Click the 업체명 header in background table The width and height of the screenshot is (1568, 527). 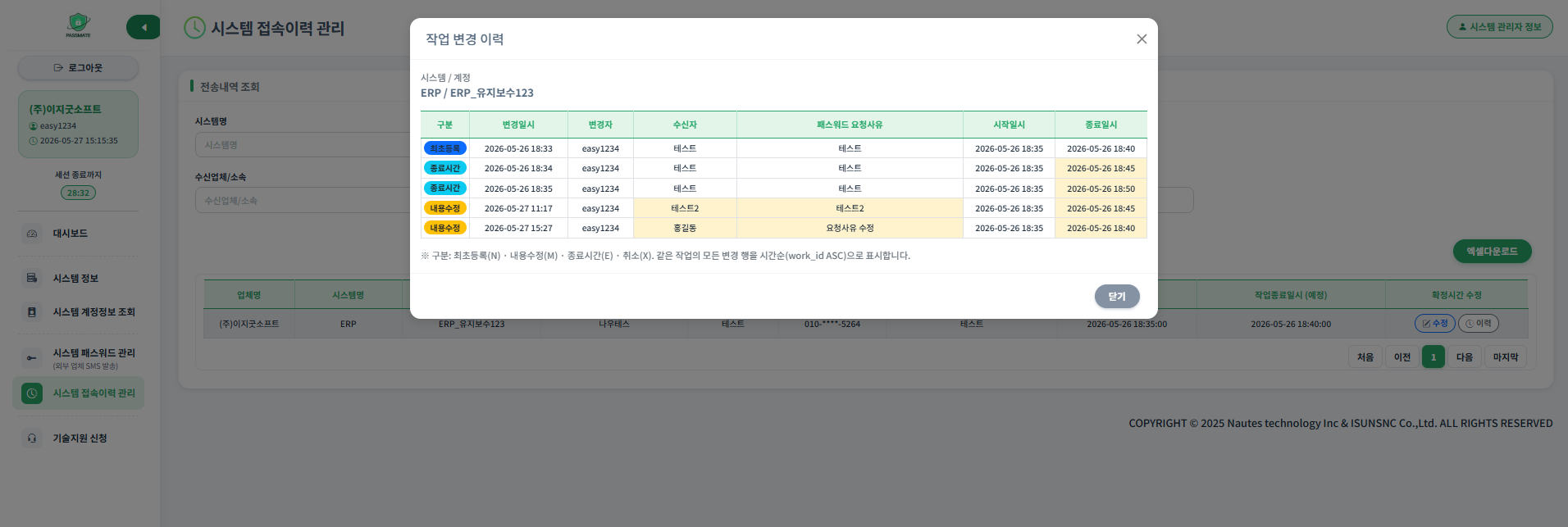(x=249, y=295)
